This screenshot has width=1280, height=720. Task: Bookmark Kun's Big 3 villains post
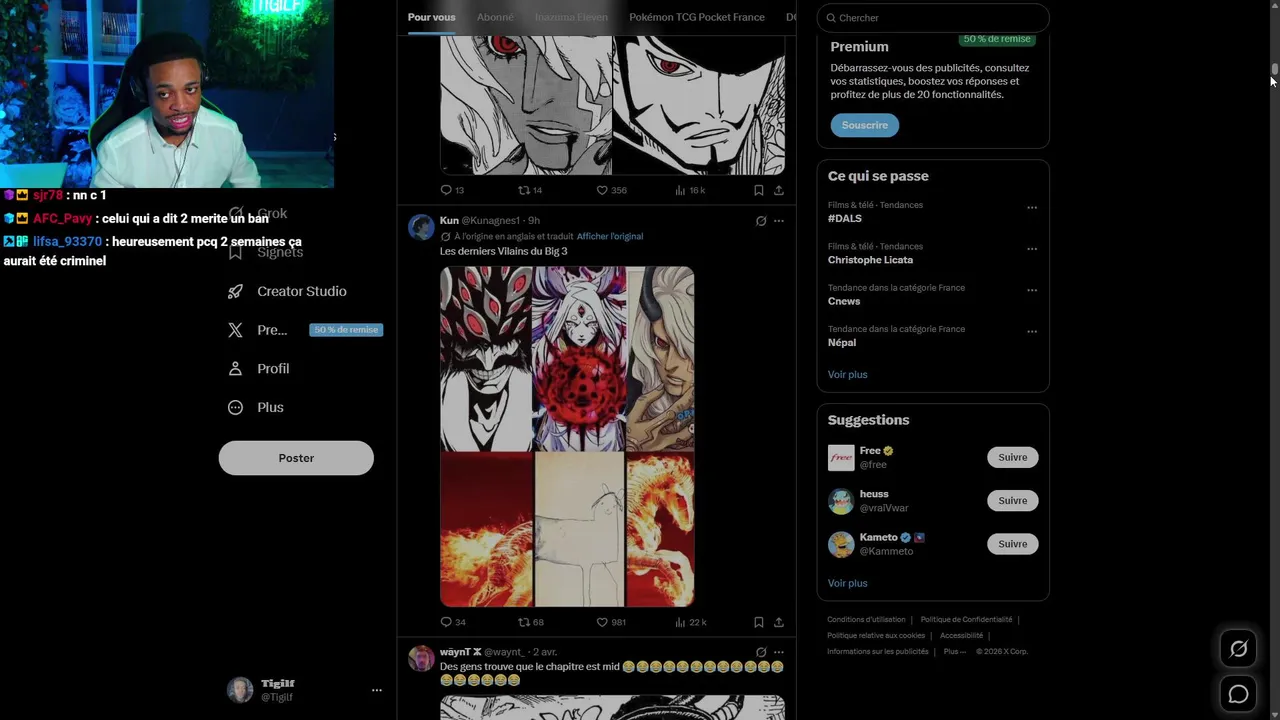pos(759,622)
